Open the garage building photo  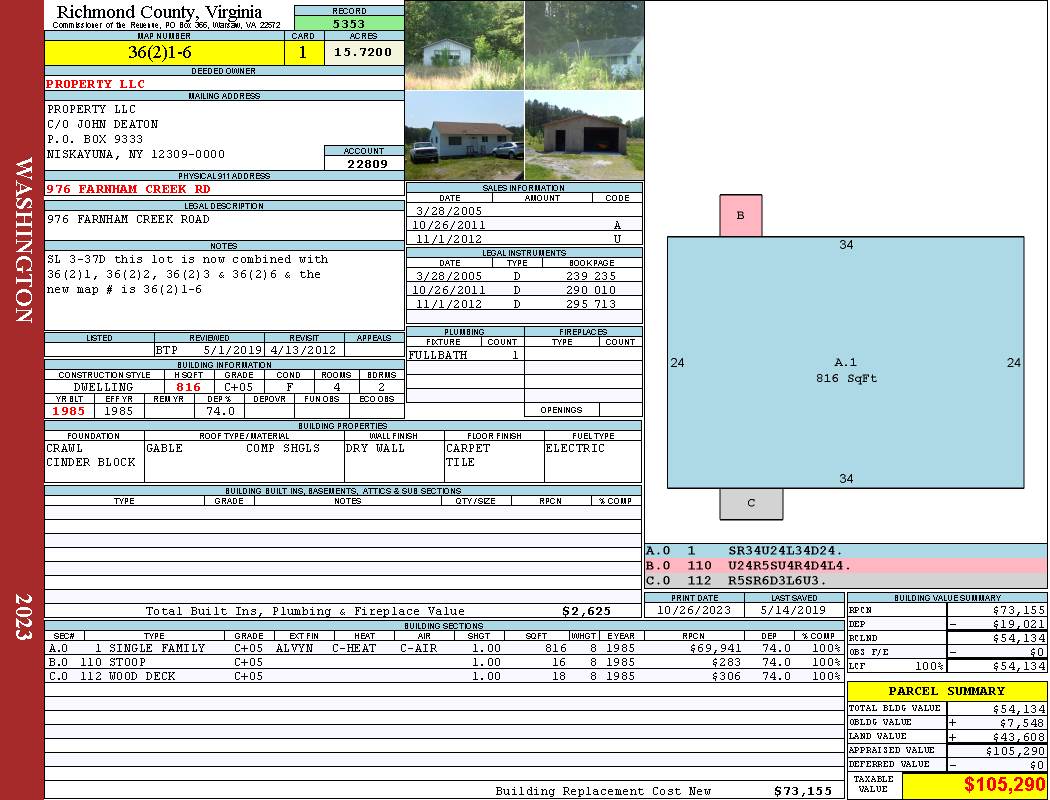pyautogui.click(x=584, y=136)
